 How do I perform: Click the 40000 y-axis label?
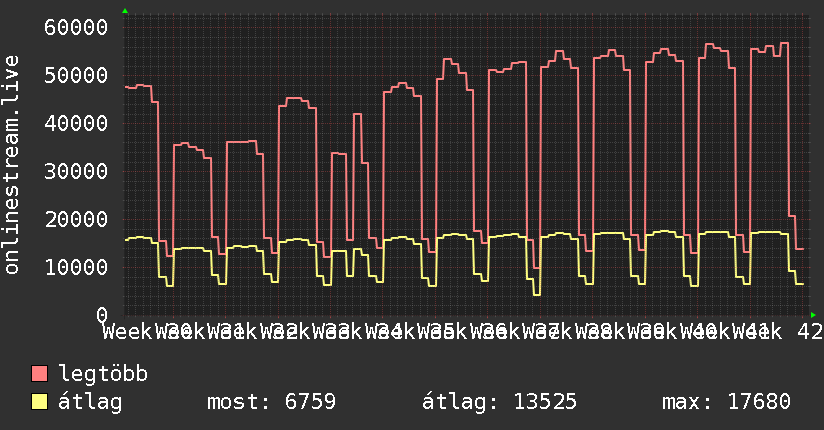point(76,124)
